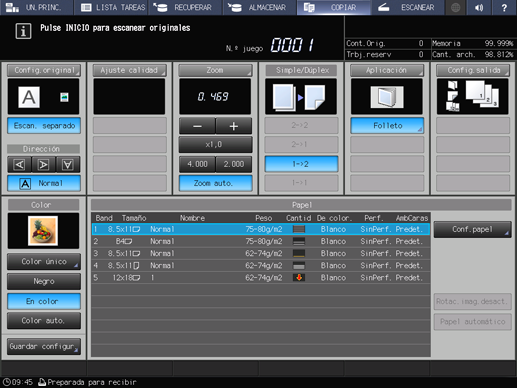Select 1->2 duplex mode
The image size is (517, 388).
point(301,164)
